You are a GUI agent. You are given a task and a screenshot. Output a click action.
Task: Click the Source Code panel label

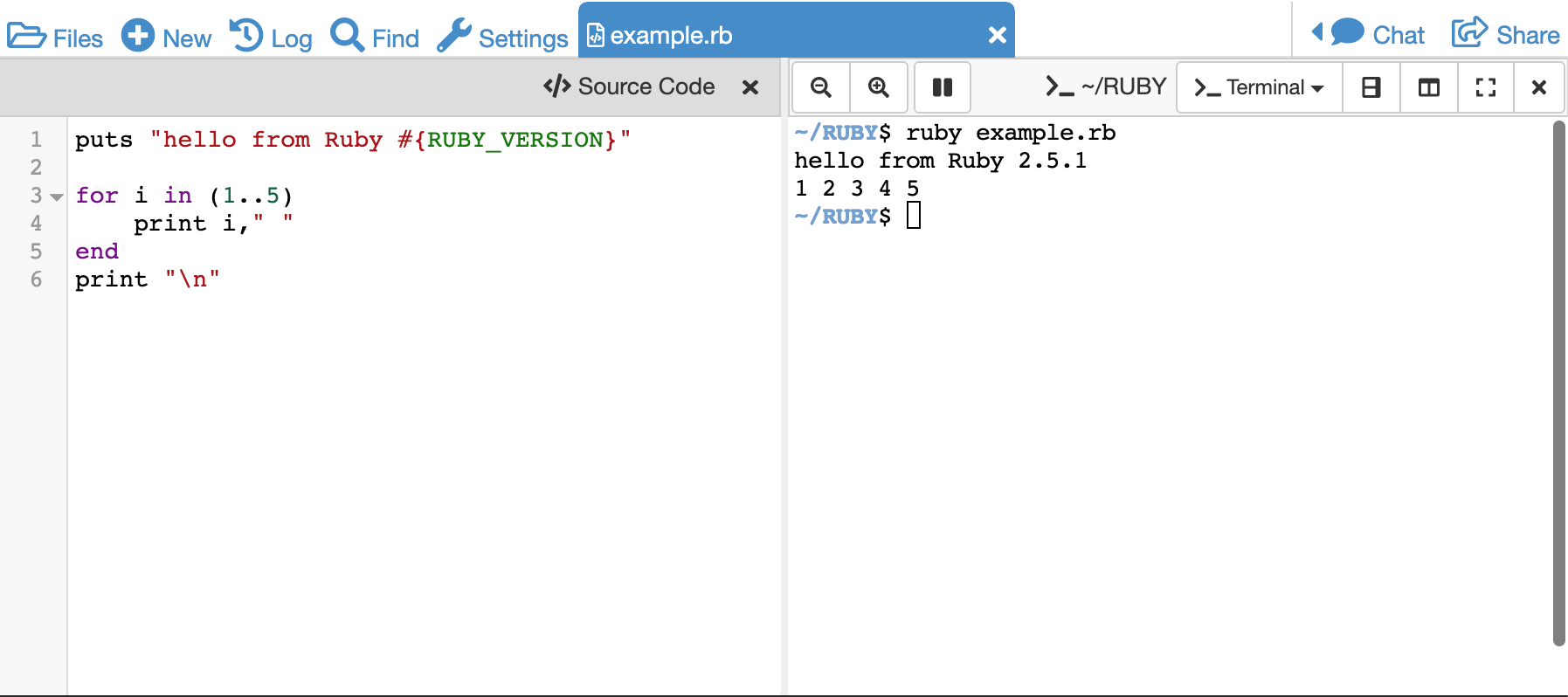[629, 86]
